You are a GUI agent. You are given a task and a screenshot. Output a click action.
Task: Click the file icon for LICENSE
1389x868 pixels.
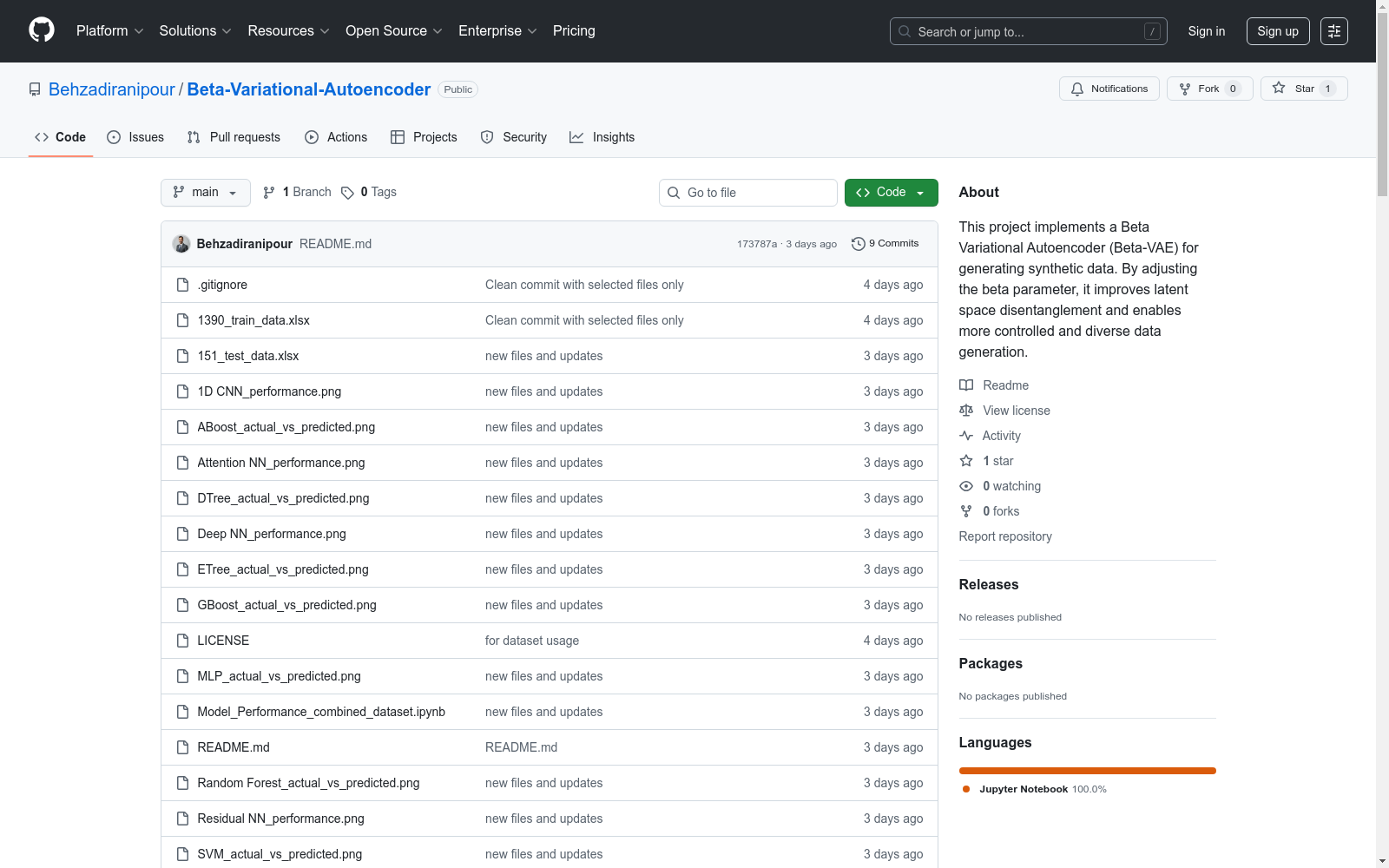coord(182,641)
